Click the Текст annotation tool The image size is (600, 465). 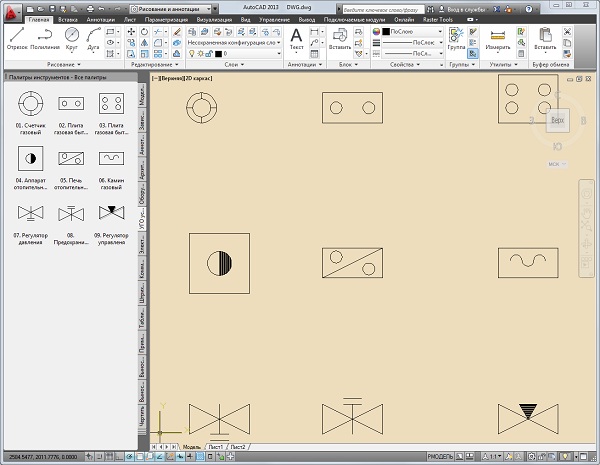[296, 38]
